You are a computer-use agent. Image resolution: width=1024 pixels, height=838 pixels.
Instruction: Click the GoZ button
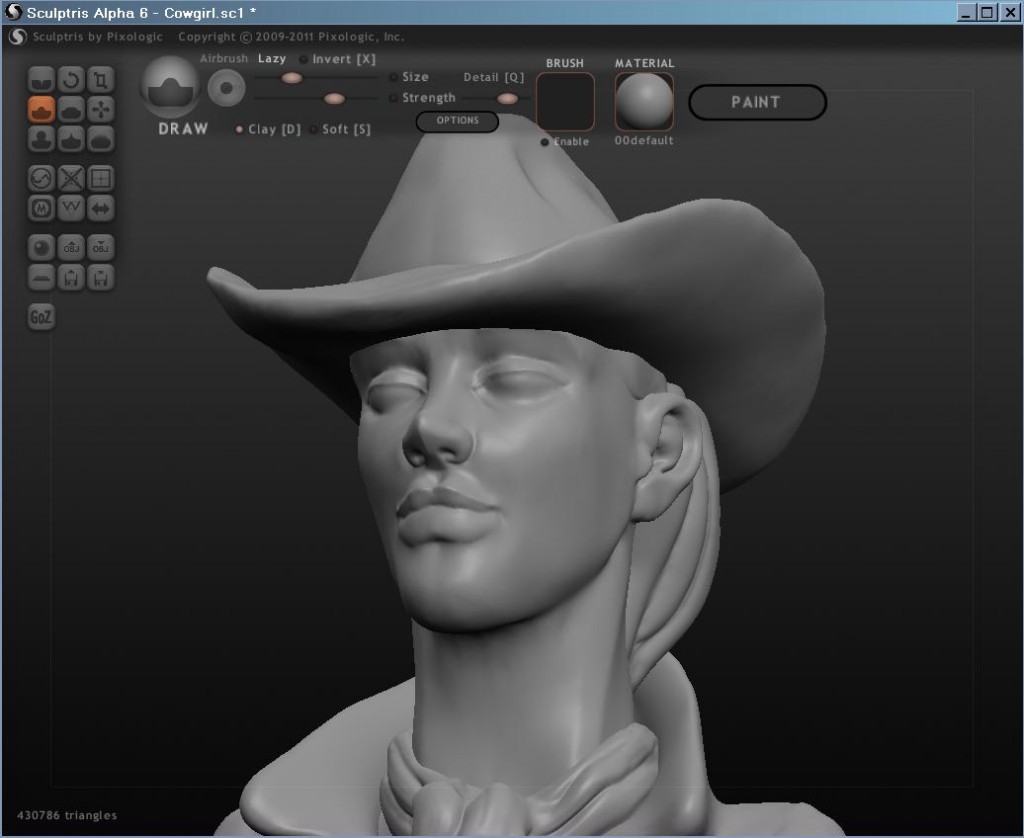(x=41, y=317)
